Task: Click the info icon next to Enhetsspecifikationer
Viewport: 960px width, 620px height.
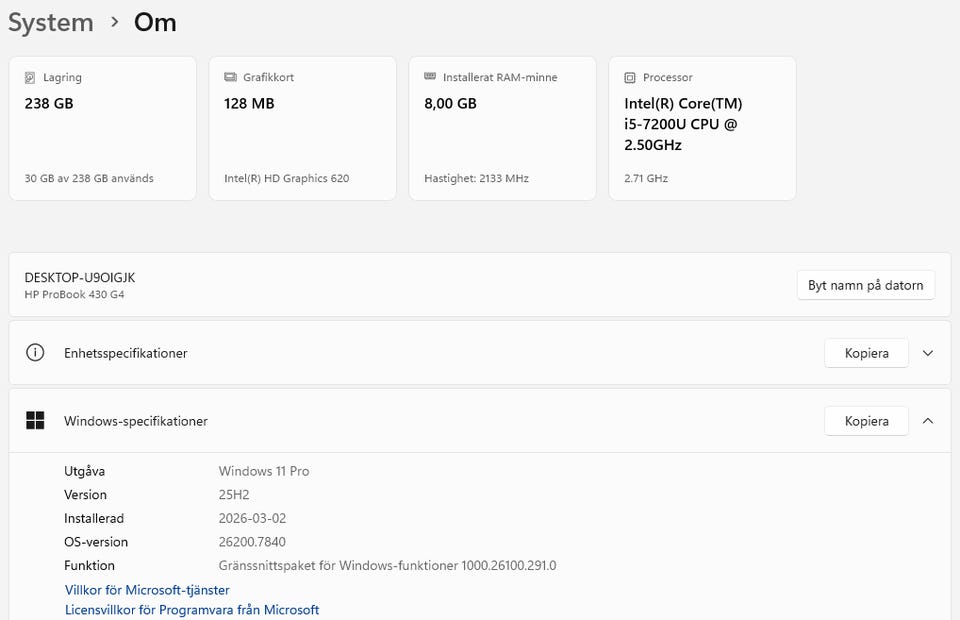Action: click(35, 353)
